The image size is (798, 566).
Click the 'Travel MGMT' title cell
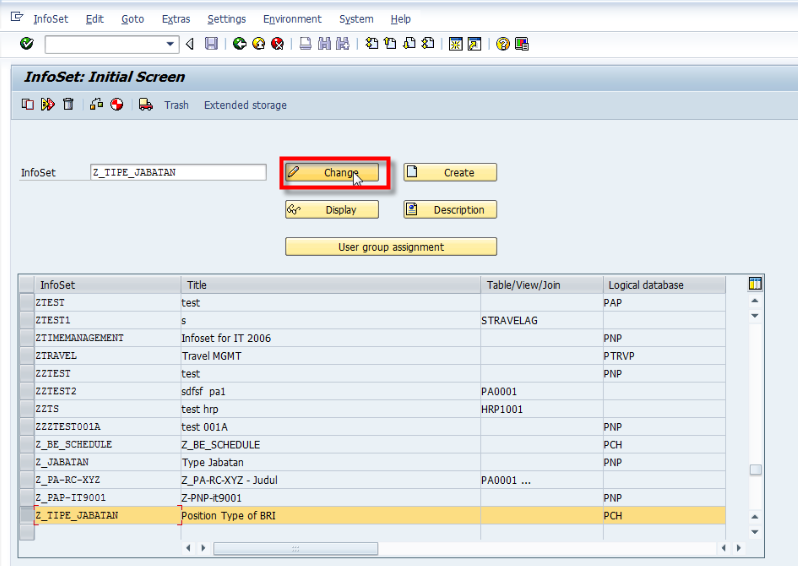(331, 356)
